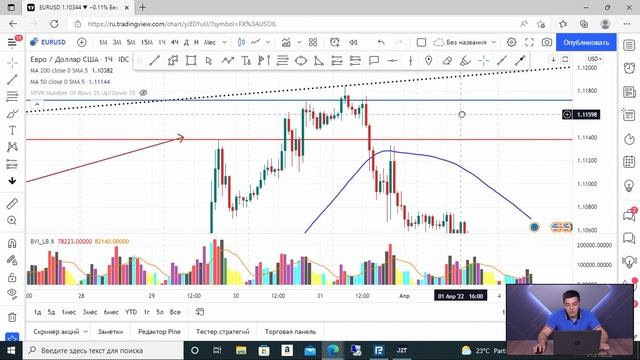Add symbol with plus circle icon
The image size is (640, 360).
(82, 42)
